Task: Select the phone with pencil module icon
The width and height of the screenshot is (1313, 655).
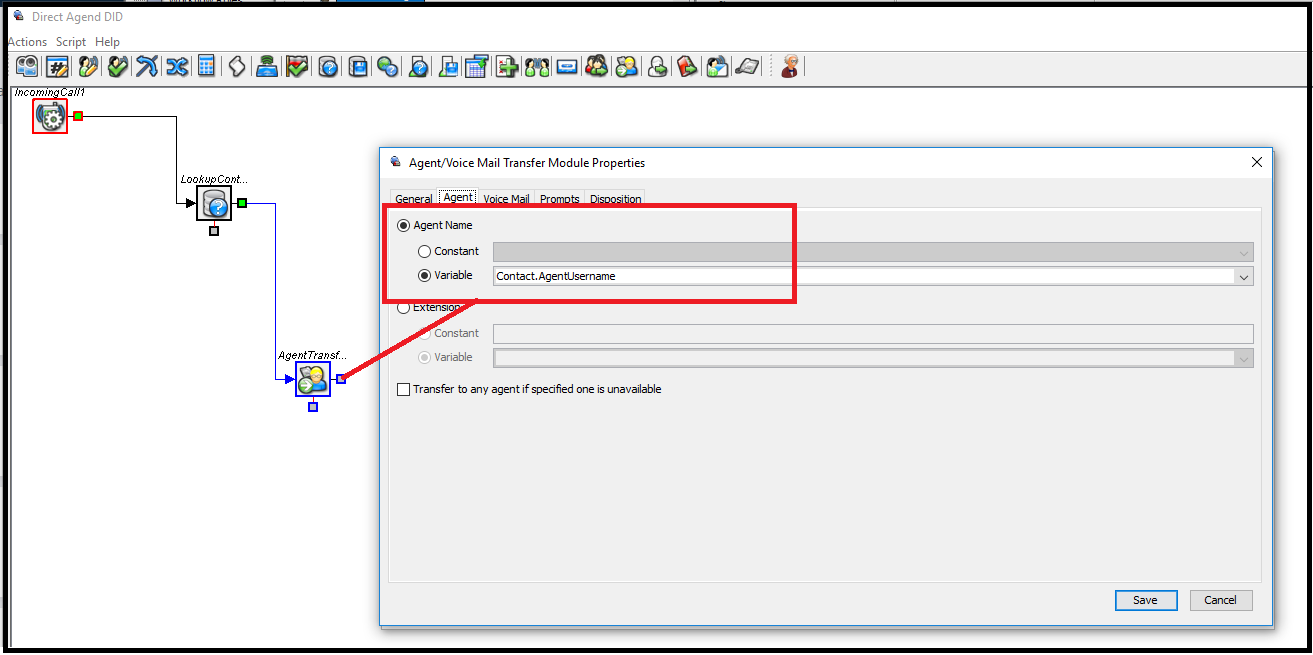Action: click(89, 67)
